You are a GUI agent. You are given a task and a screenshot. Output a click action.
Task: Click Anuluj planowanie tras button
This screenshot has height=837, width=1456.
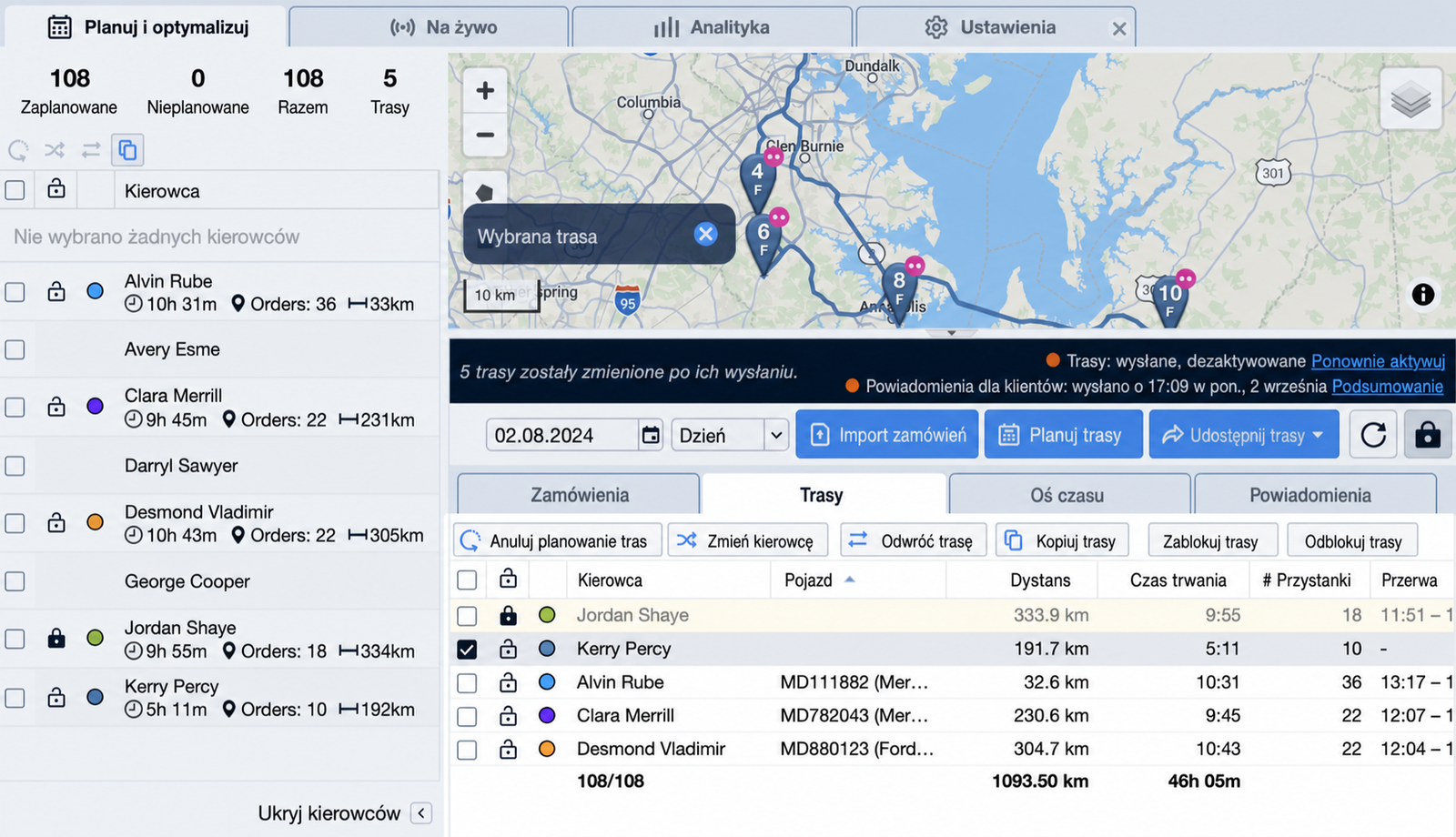557,540
